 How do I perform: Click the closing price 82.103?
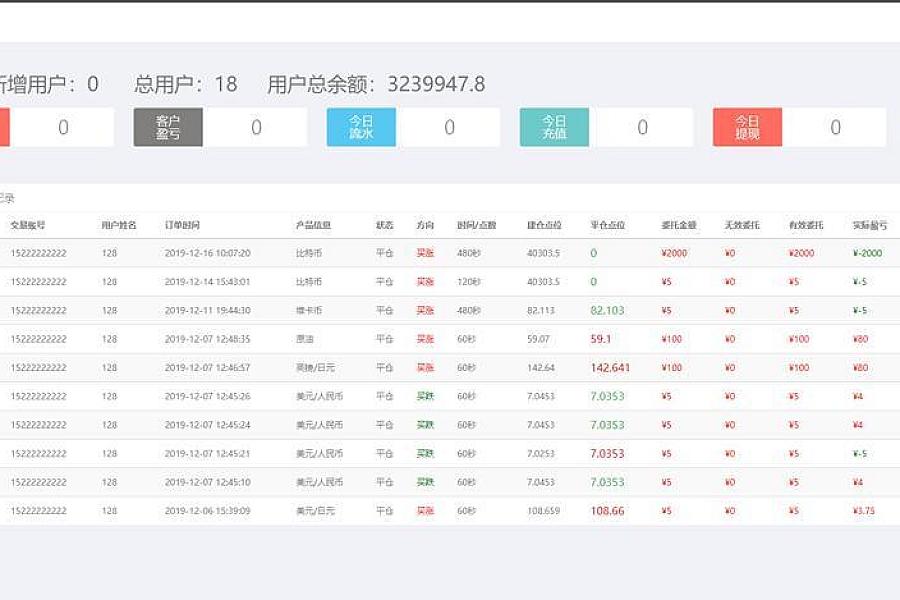coord(607,311)
